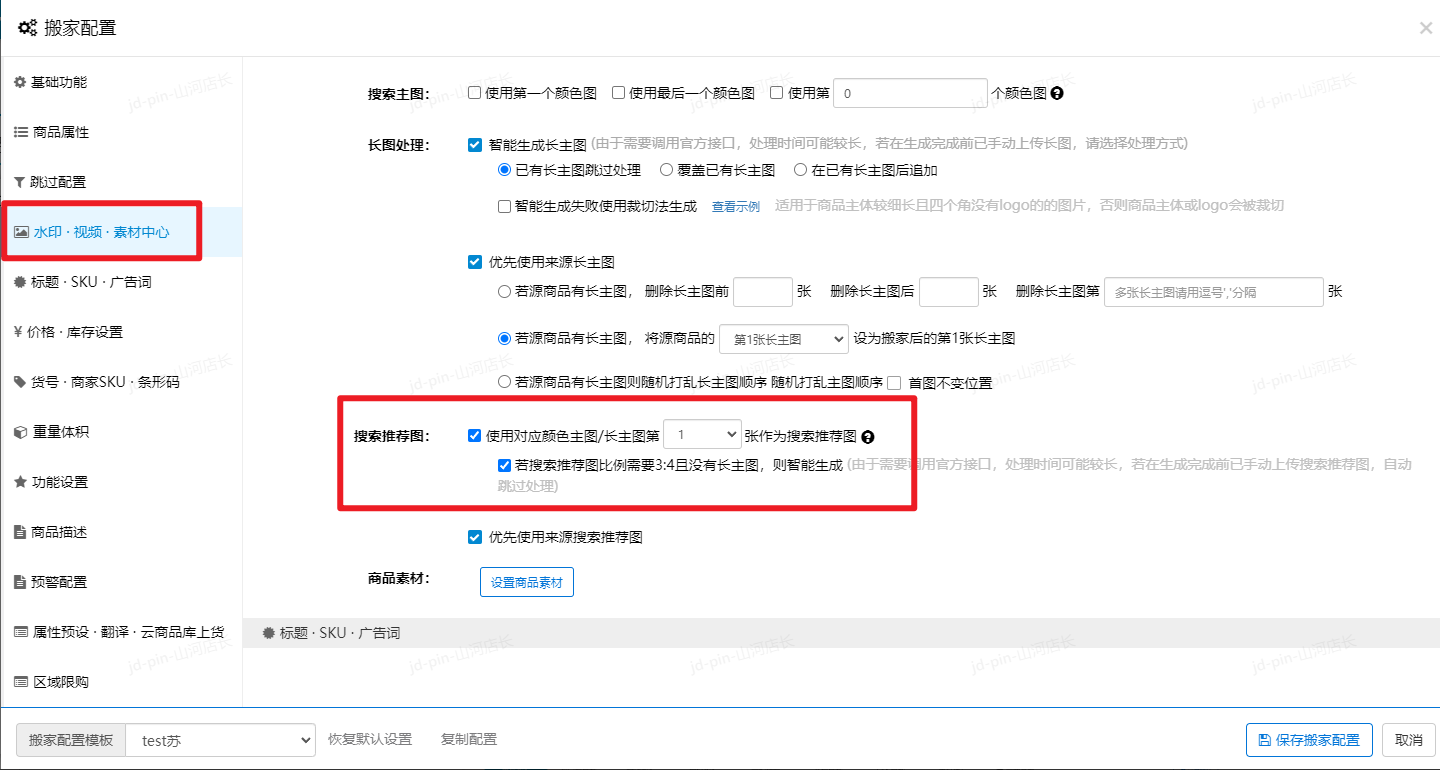Open 价格·库存设置 in the sidebar
1440x770 pixels.
[x=76, y=332]
